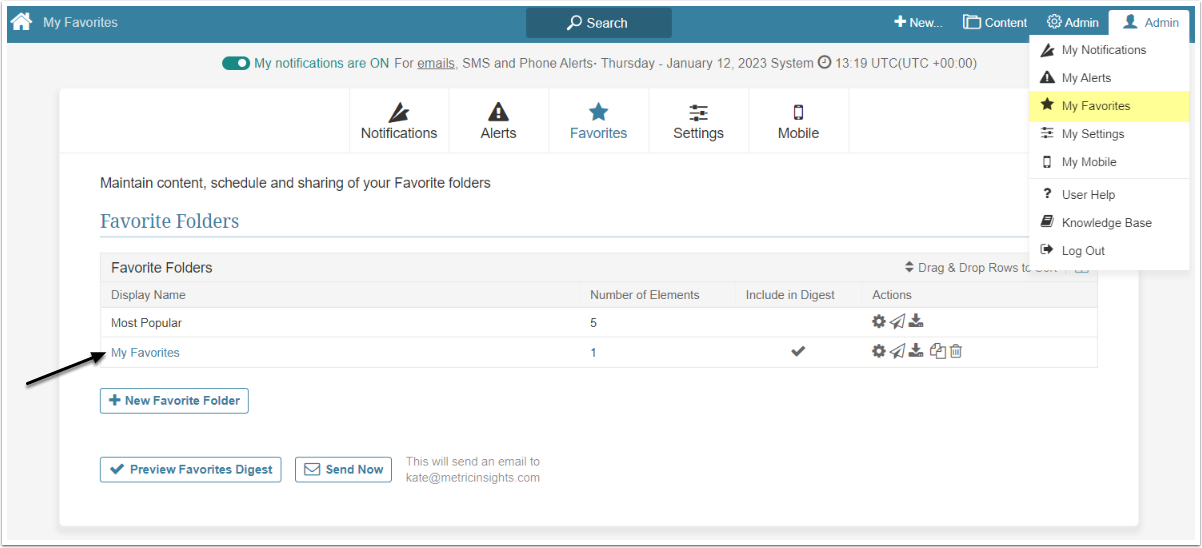Collapse the Admin user dropdown
Screen dimensions: 1202x548
[x=1149, y=22]
